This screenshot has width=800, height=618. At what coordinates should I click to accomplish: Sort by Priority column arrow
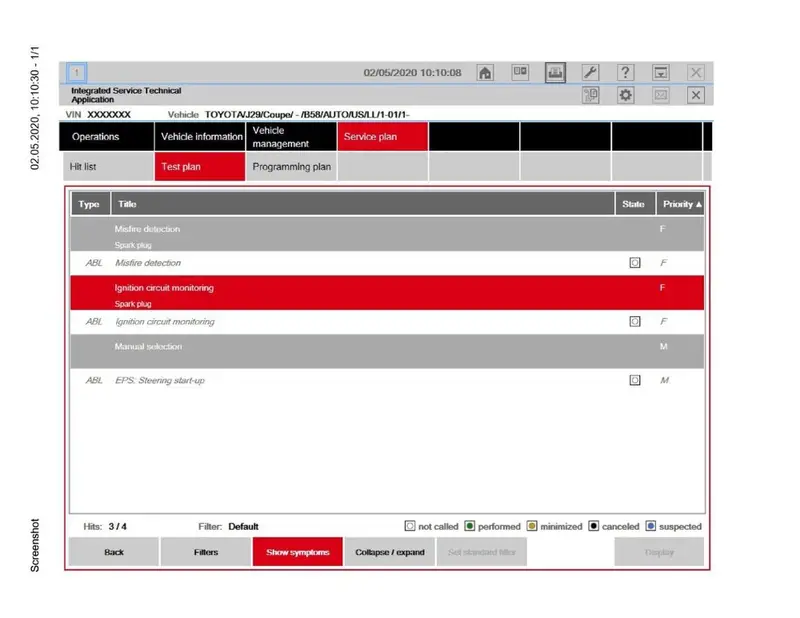[698, 204]
